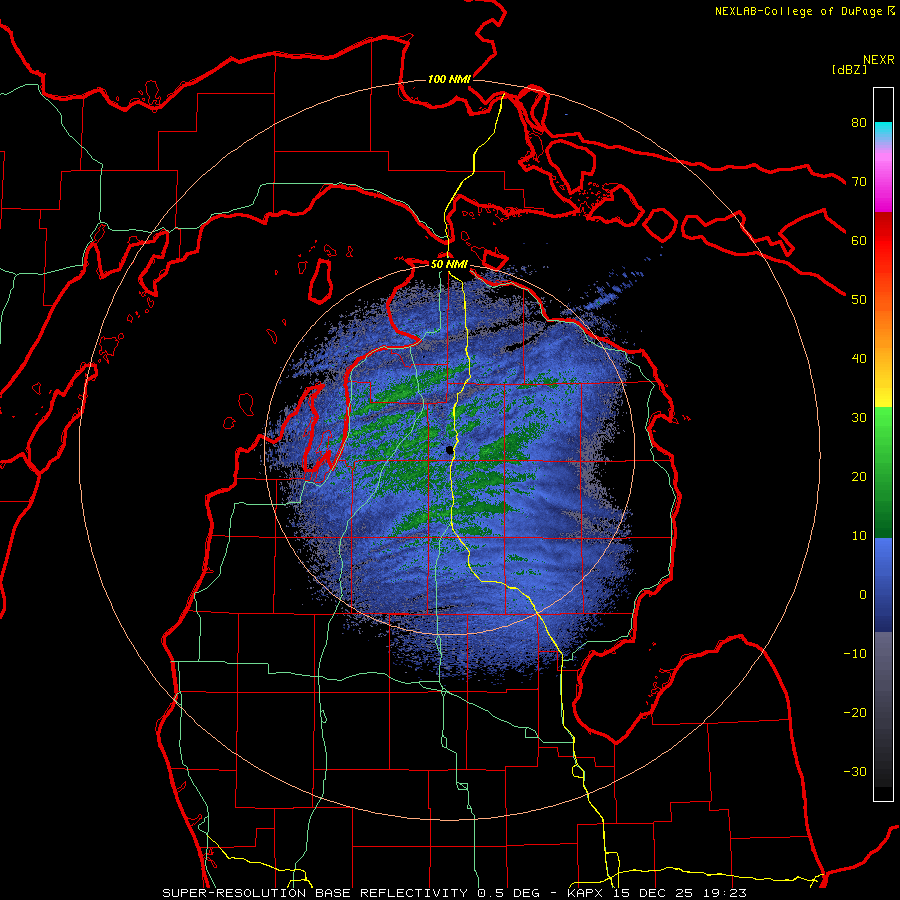Click the [dBZ] units label
Screen dimensions: 900x900
tap(849, 69)
